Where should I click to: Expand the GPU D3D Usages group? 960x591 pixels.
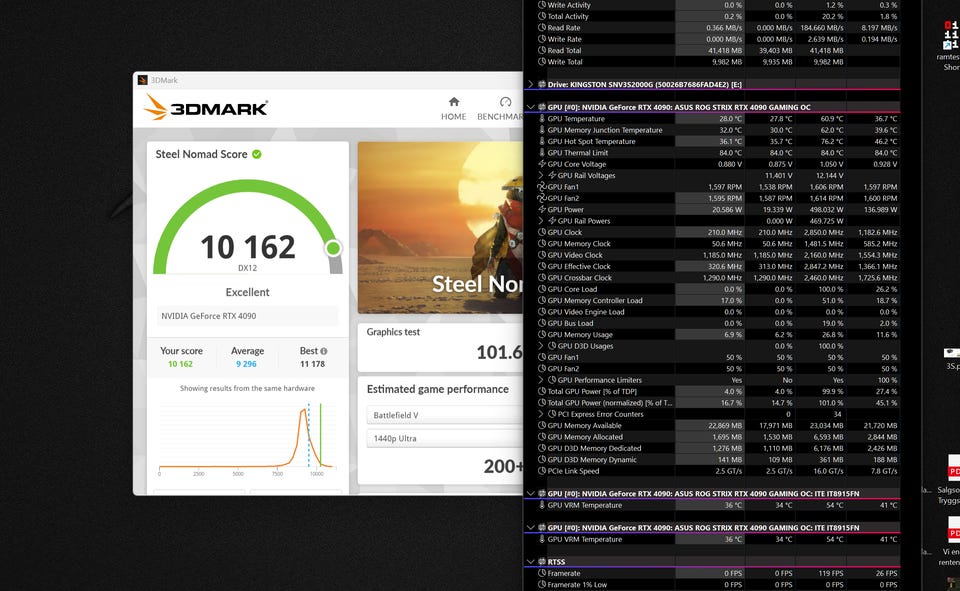(541, 346)
